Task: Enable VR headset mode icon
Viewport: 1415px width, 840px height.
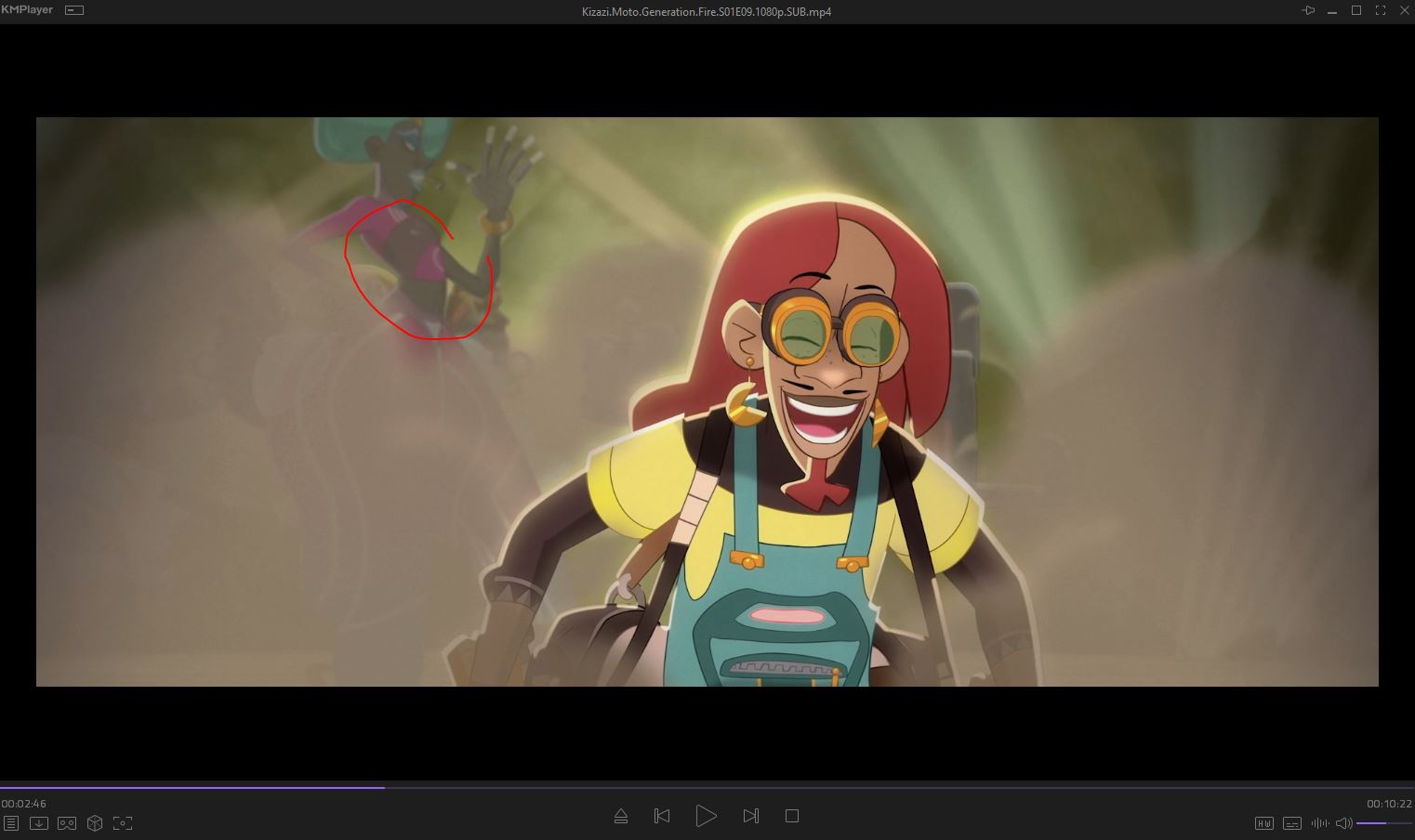Action: (x=67, y=823)
